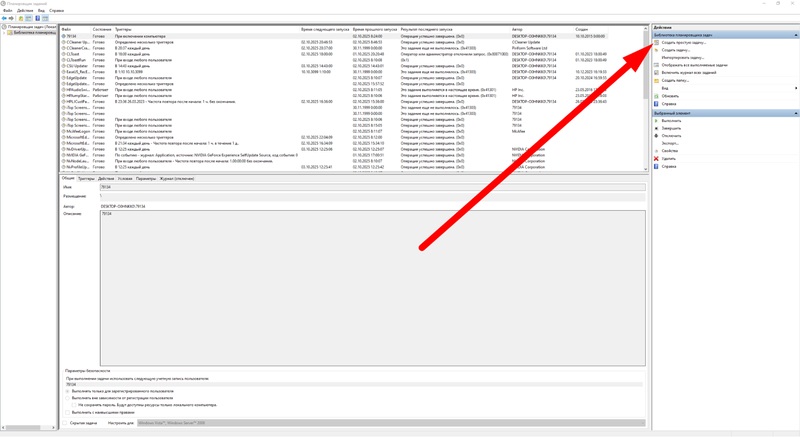Image resolution: width=800 pixels, height=437 pixels.
Task: Click the task list vertical scrollbar
Action: pos(646,100)
